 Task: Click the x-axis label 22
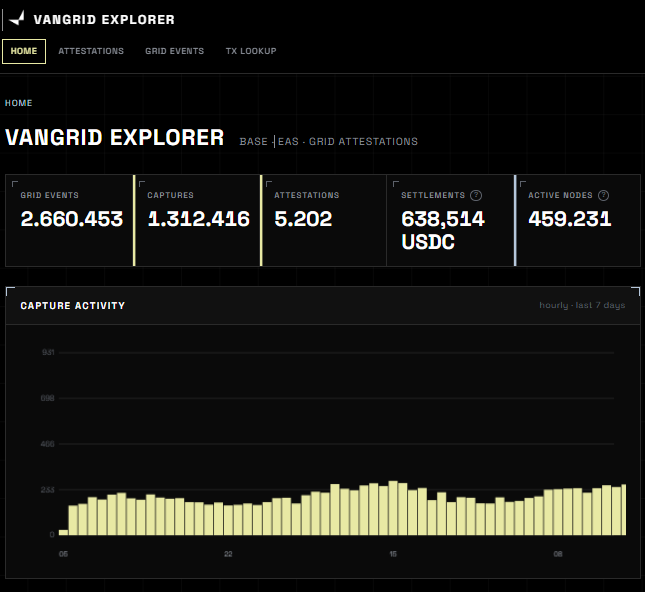point(228,554)
